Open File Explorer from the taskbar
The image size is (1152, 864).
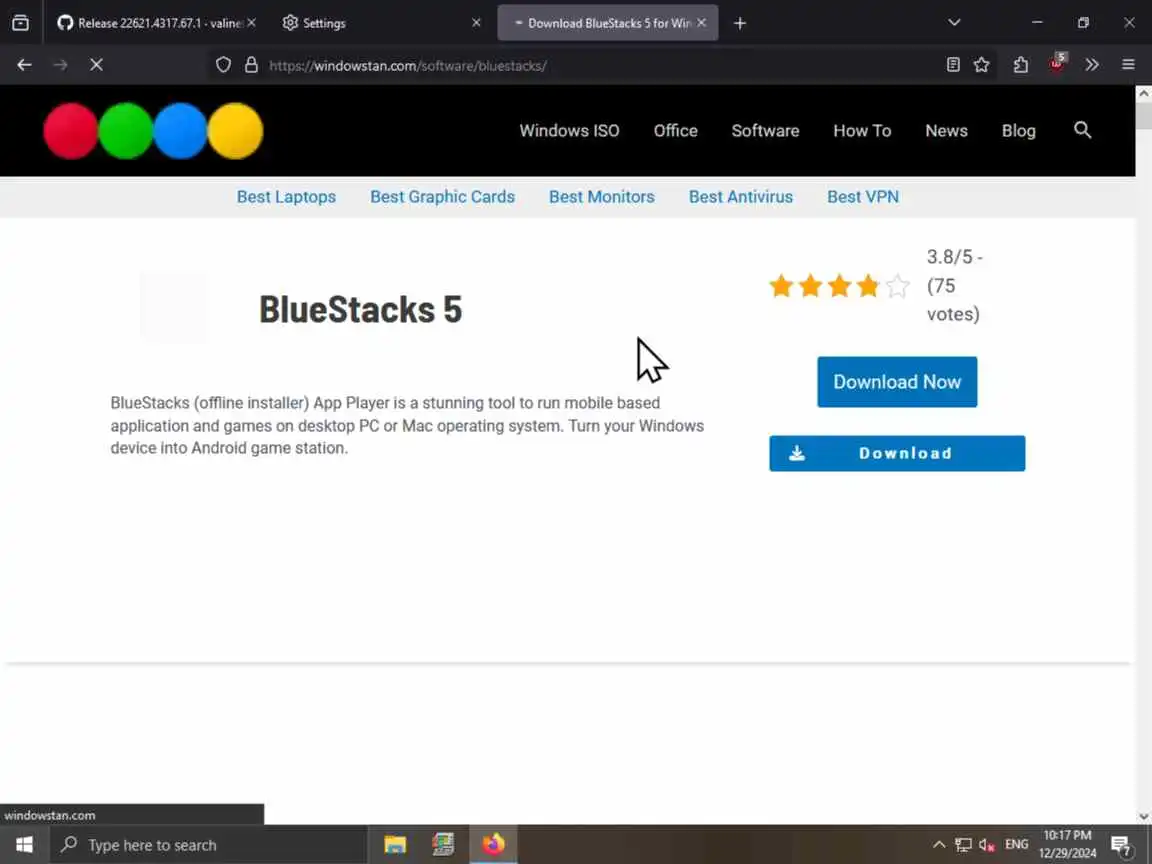pos(395,845)
